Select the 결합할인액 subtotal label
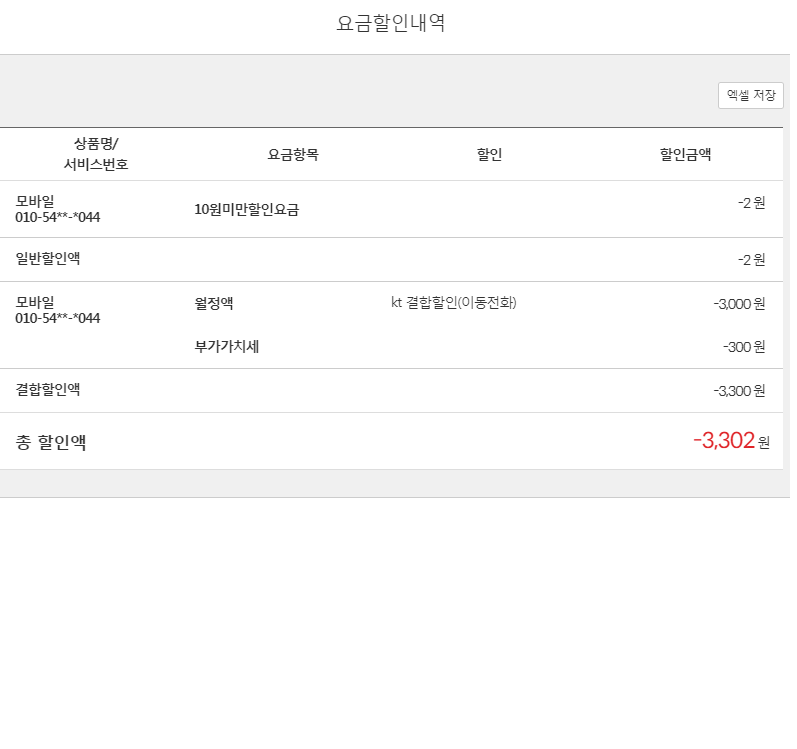This screenshot has width=797, height=749. pos(48,390)
